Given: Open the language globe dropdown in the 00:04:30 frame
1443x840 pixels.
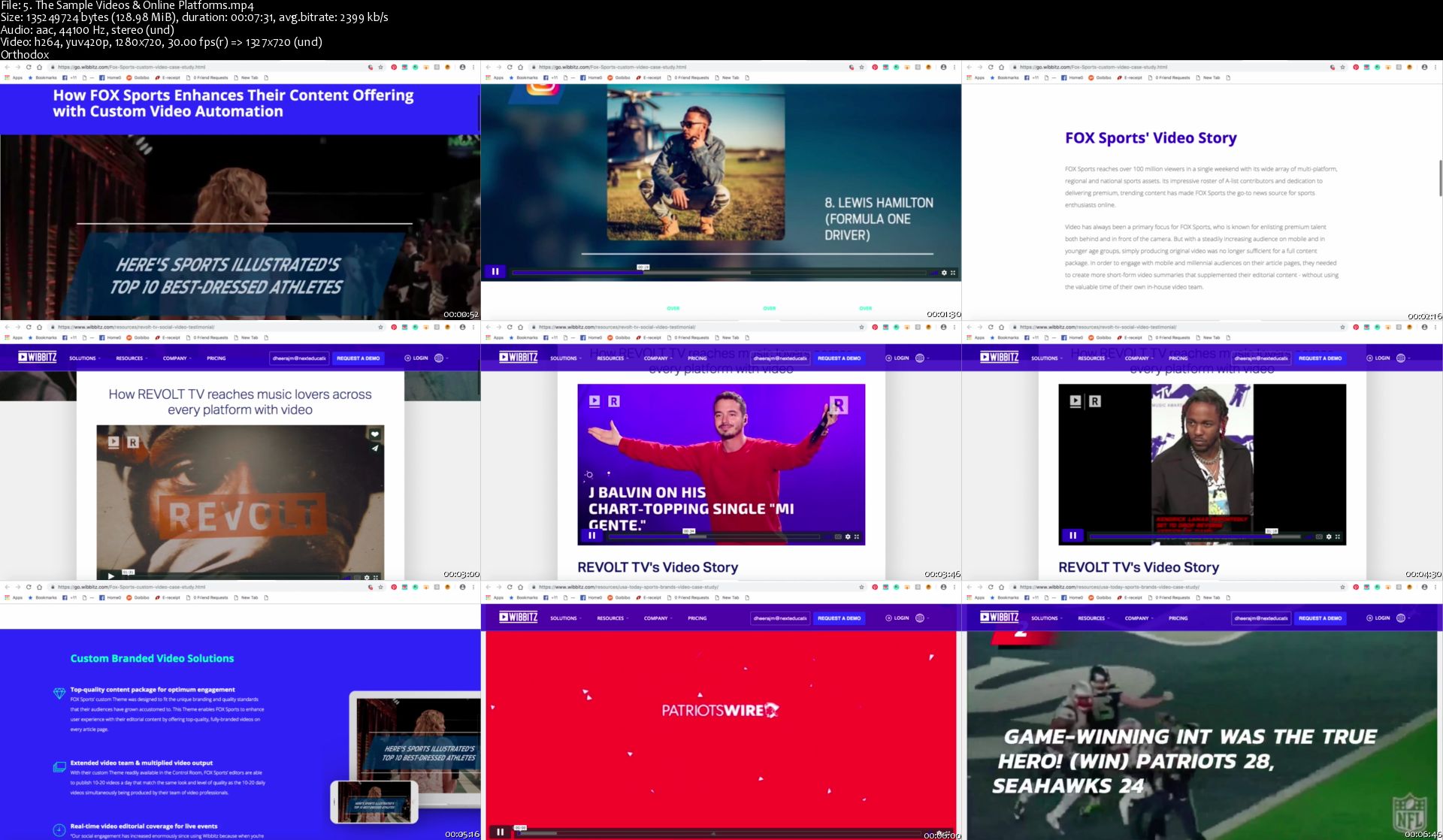Looking at the screenshot, I should [1403, 358].
